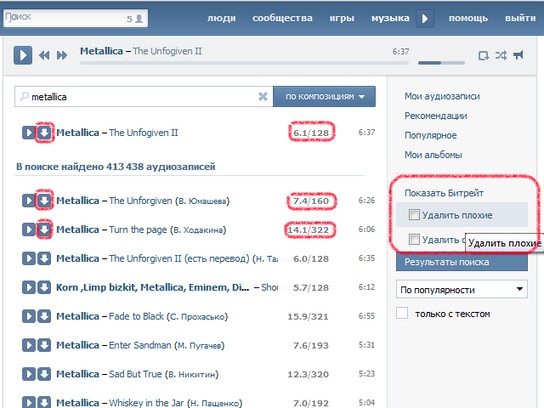Download The Unfogiven II from the top row
The height and width of the screenshot is (408, 544).
click(44, 133)
